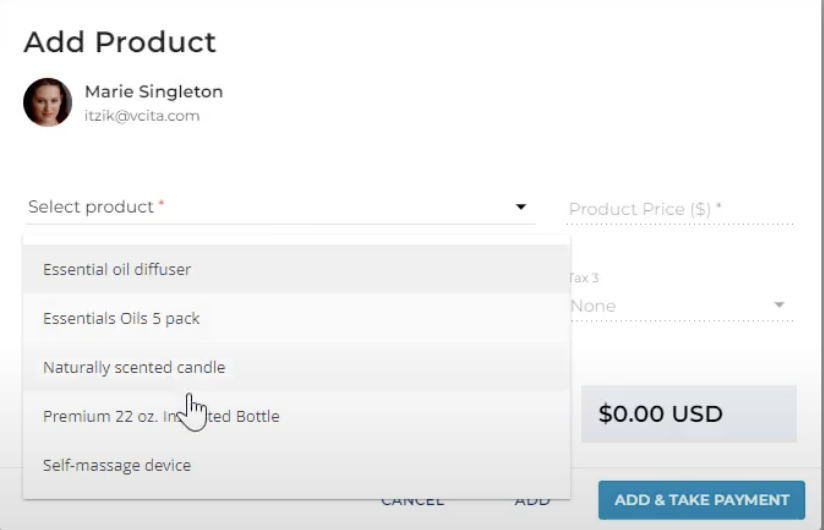Focus the Product Price input field
This screenshot has width=824, height=530.
pos(680,209)
